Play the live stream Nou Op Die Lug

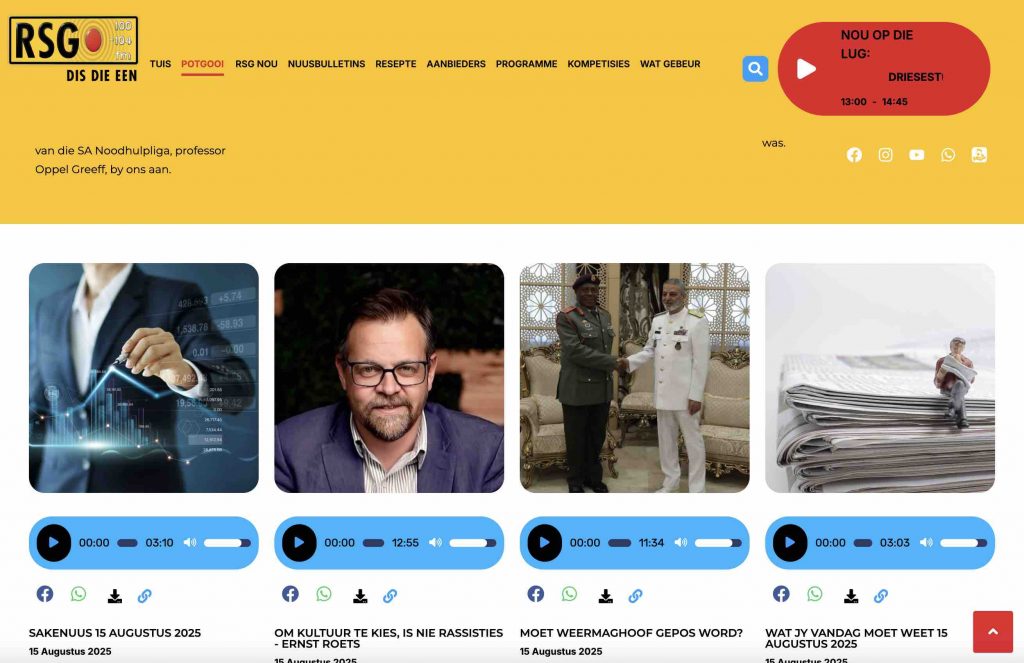[807, 69]
